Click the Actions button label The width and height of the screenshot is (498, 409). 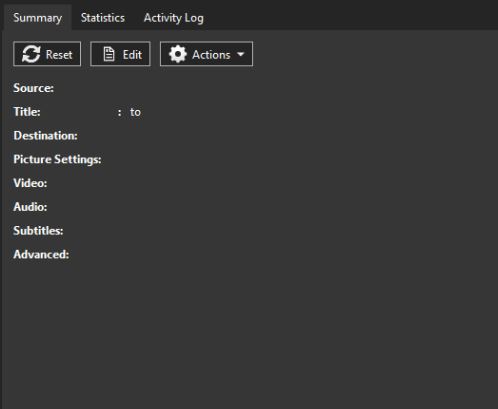tap(211, 55)
